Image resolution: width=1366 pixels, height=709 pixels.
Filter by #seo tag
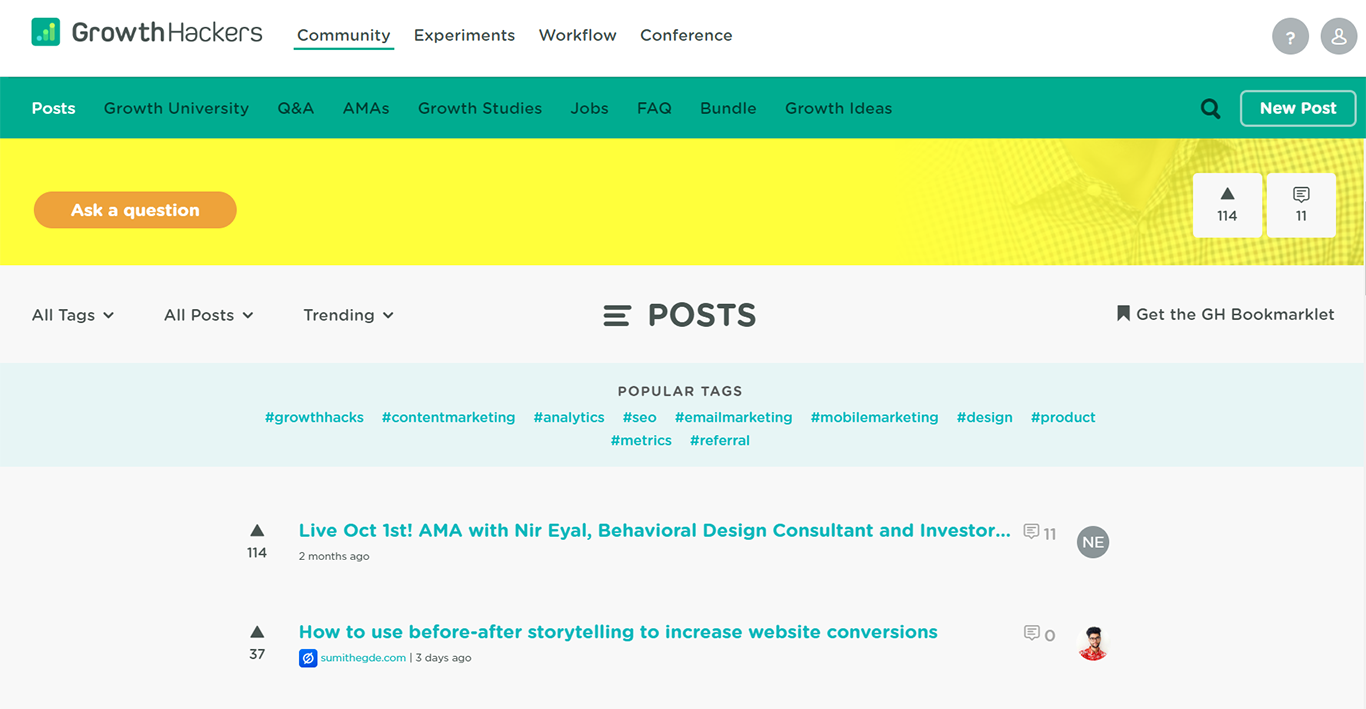pos(639,417)
